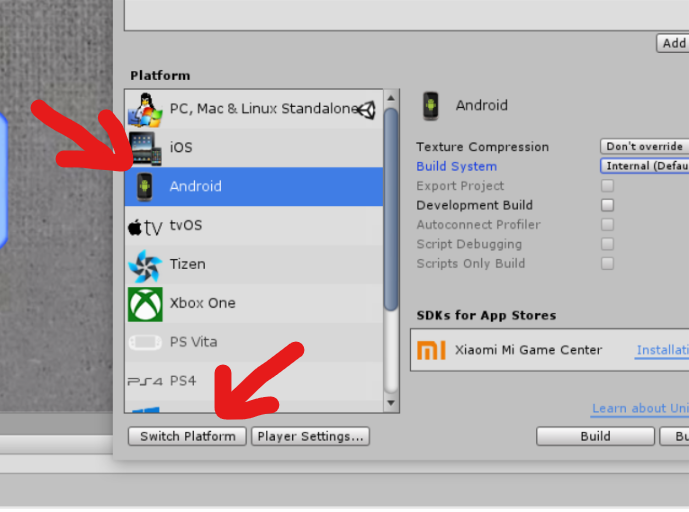Open the Texture Compression dropdown
This screenshot has height=512, width=689.
(x=644, y=146)
